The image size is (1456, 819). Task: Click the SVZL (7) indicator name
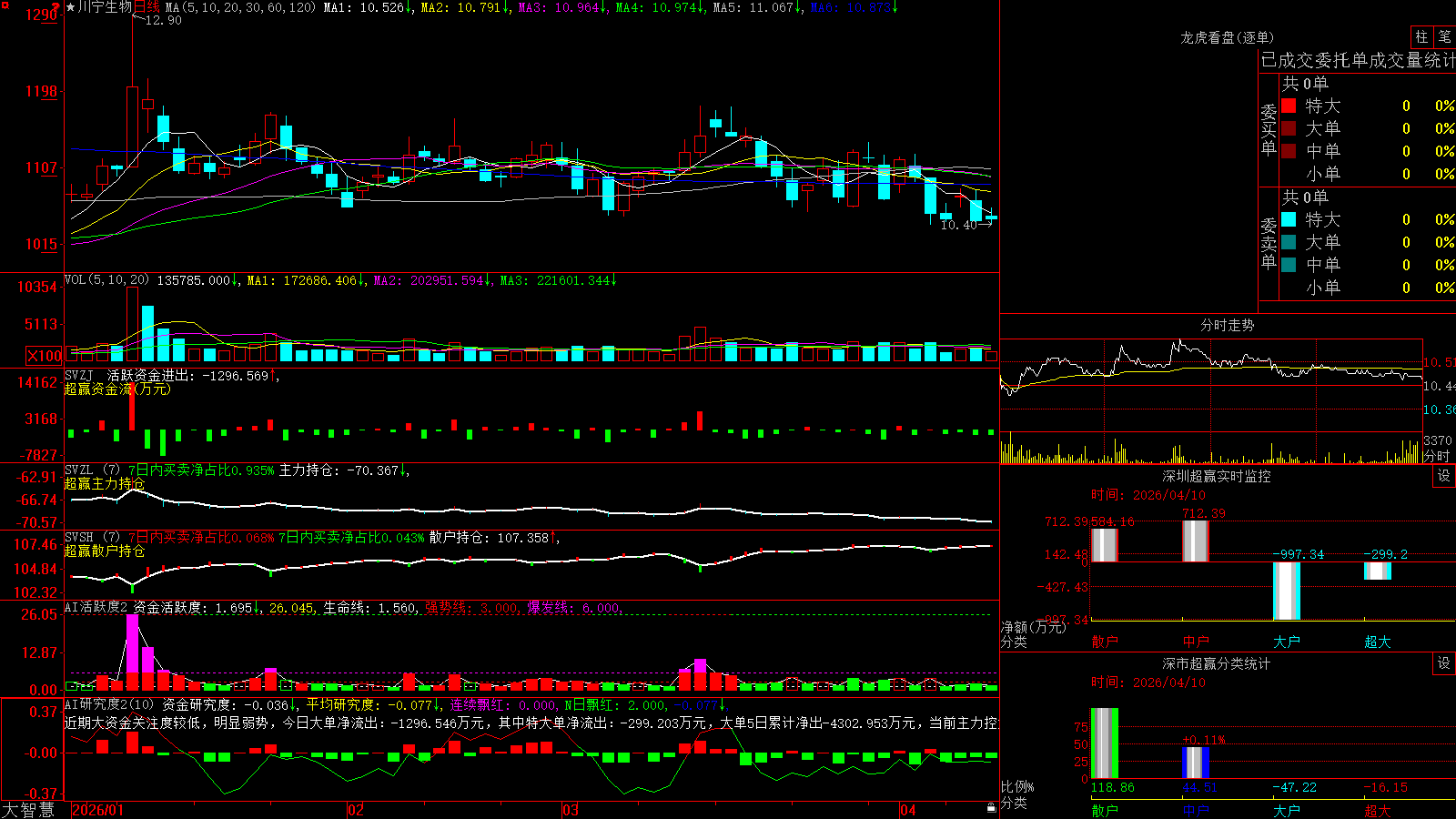(92, 470)
